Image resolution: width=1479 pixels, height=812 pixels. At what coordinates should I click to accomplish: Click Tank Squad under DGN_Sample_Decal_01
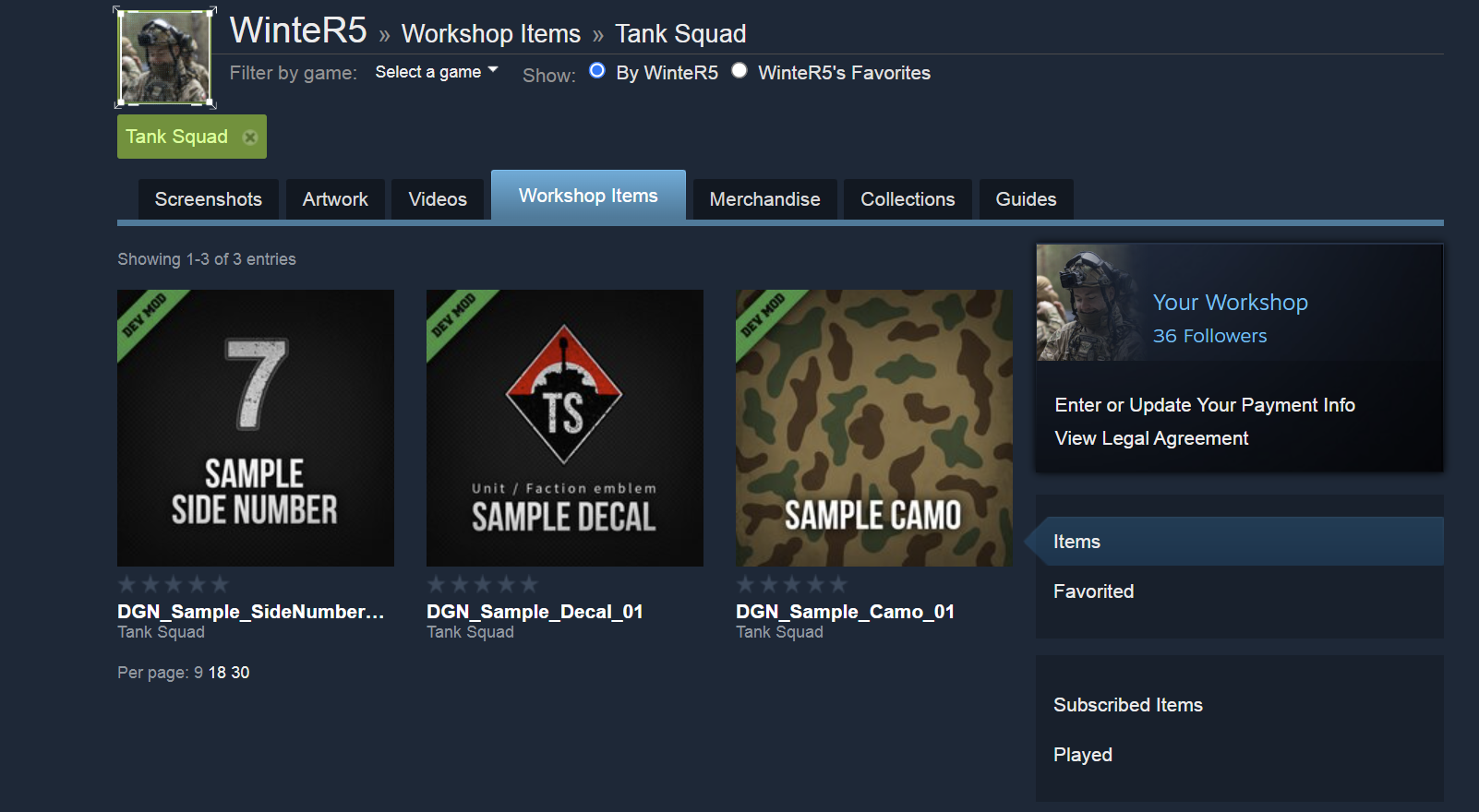coord(470,632)
